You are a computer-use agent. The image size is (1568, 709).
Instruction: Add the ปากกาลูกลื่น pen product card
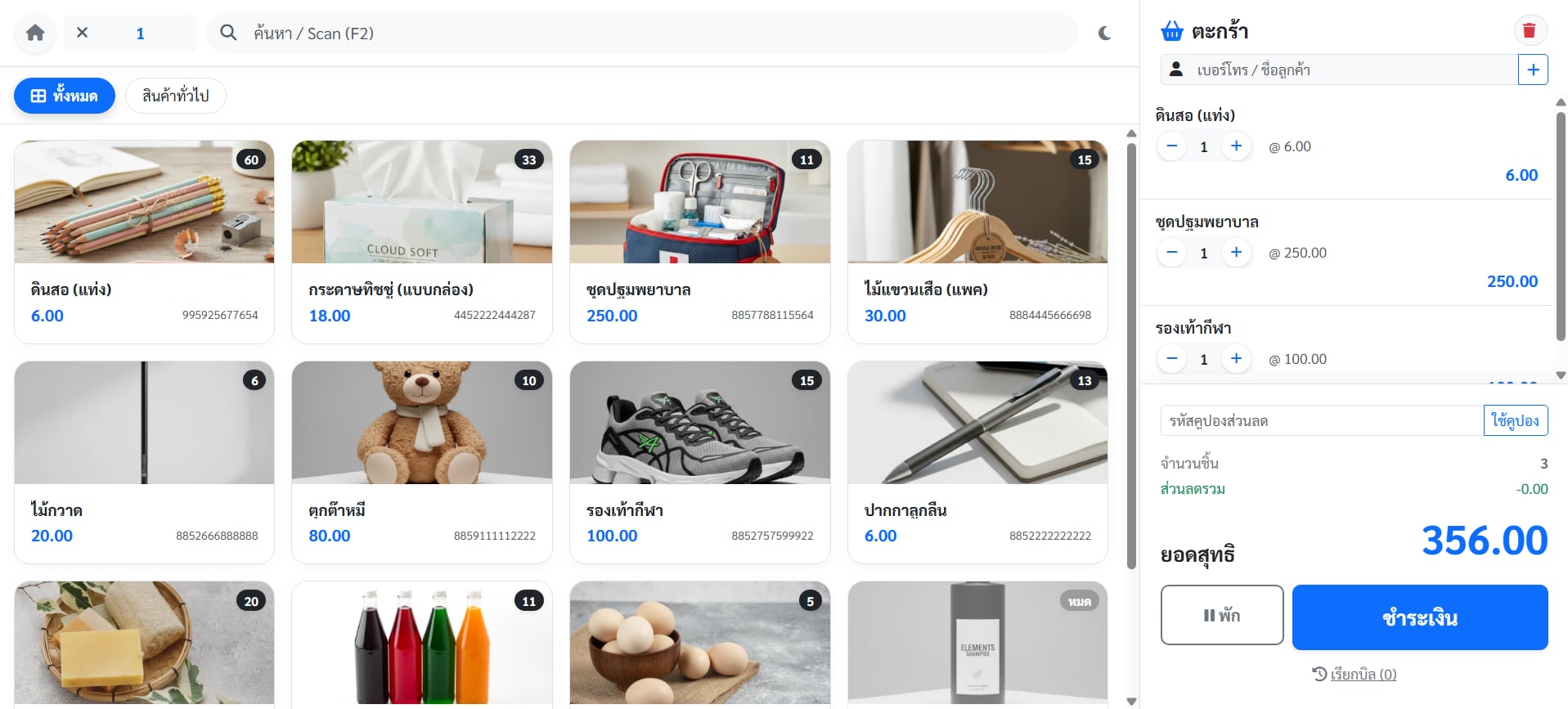point(977,462)
